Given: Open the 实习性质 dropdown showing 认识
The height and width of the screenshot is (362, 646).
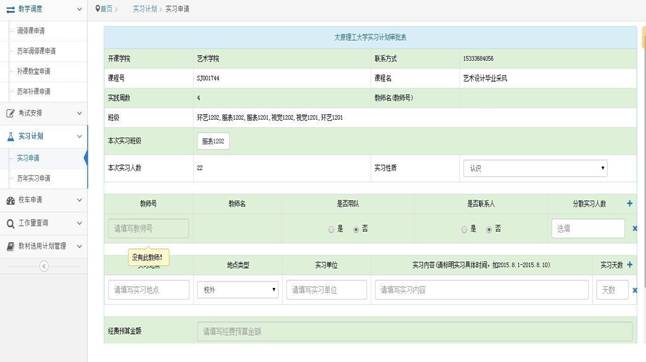Looking at the screenshot, I should click(535, 168).
